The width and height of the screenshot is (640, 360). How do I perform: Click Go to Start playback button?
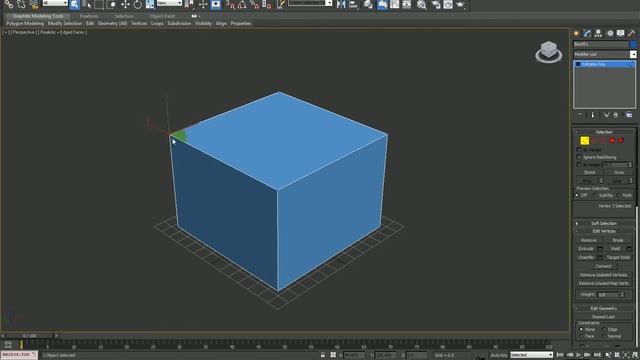click(x=560, y=355)
